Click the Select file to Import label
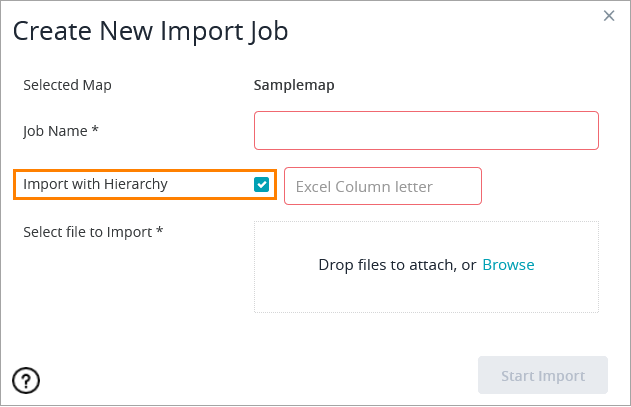 pyautogui.click(x=92, y=232)
